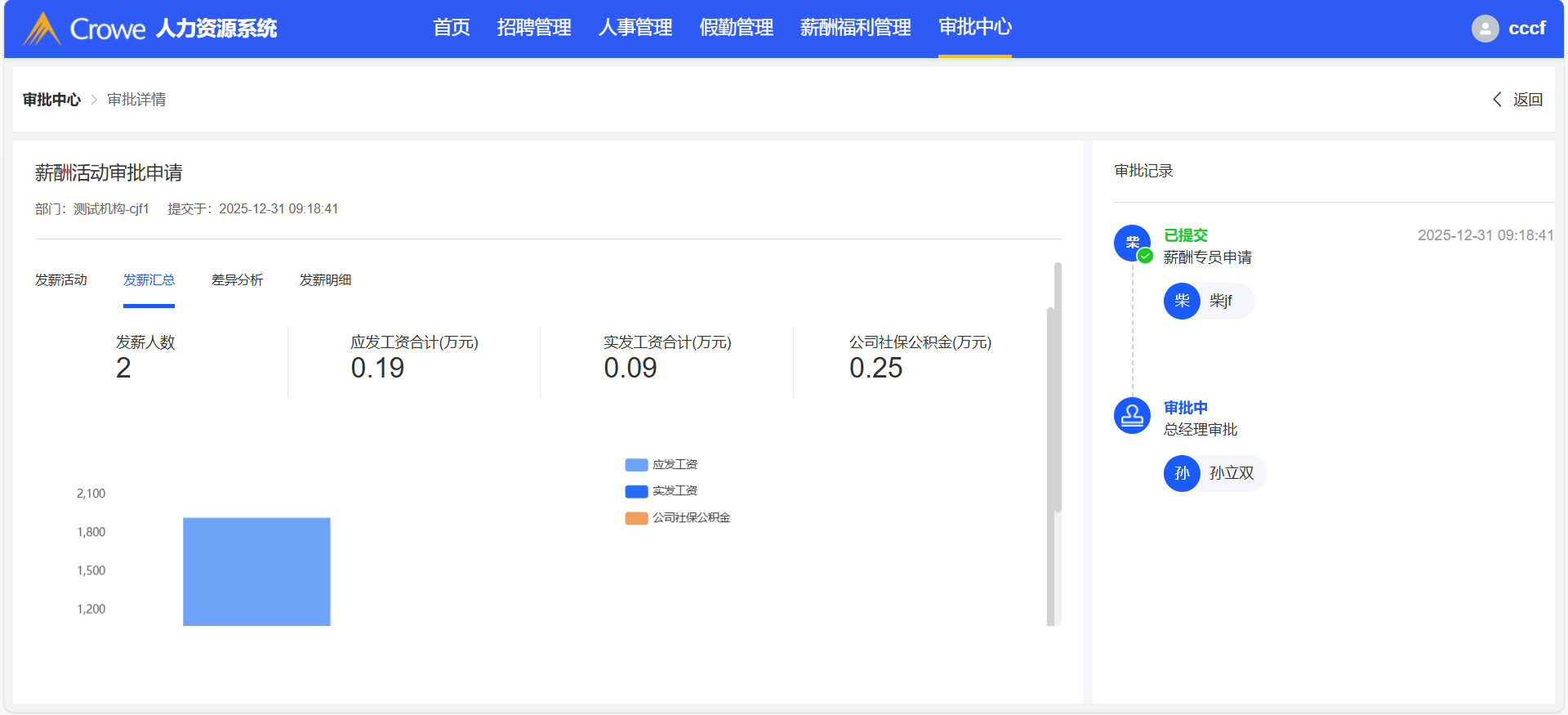Click the back arrow chevron icon
This screenshot has width=1568, height=715.
1497,99
